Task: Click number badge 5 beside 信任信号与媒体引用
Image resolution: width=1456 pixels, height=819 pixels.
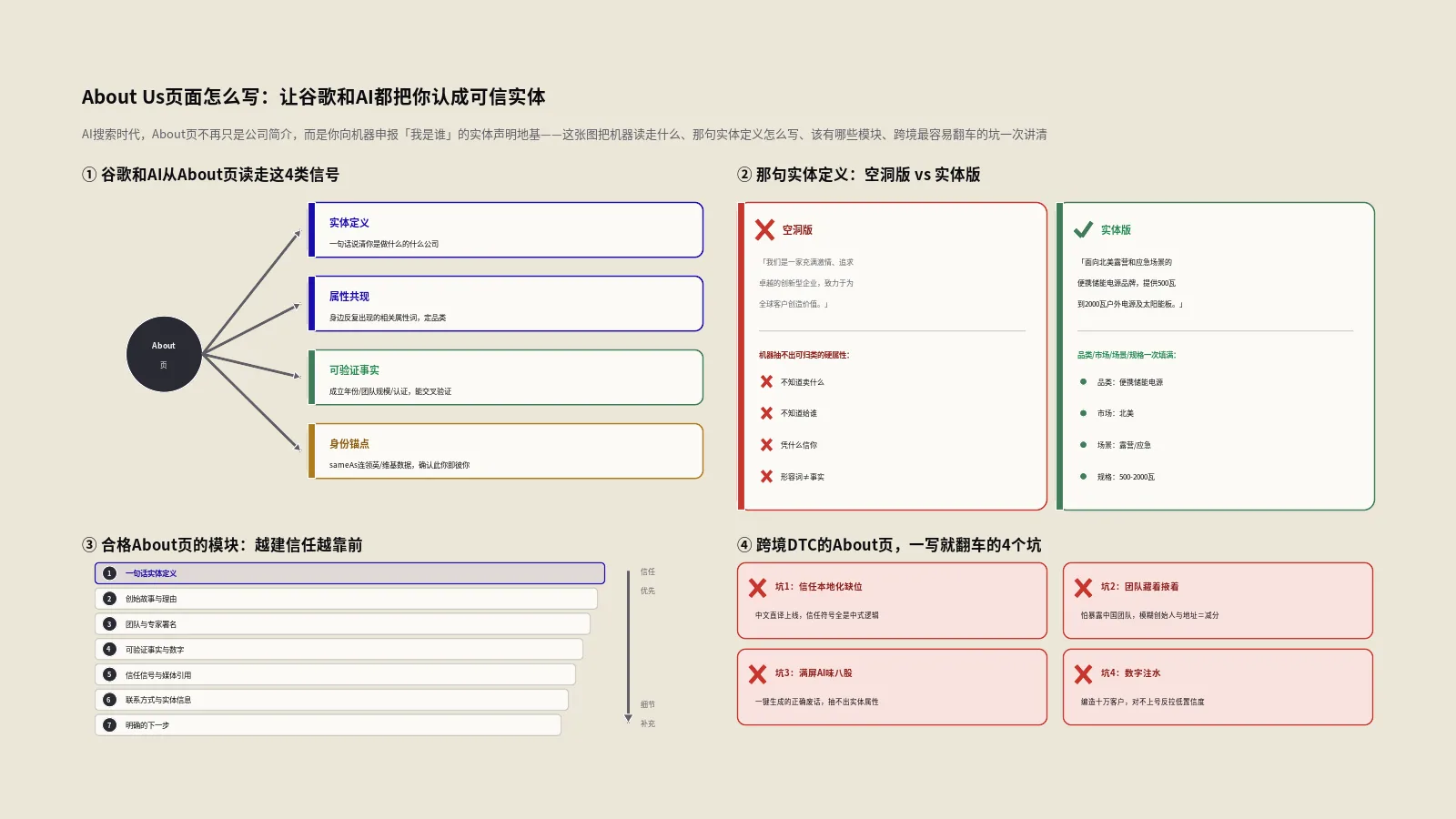Action: pyautogui.click(x=109, y=674)
